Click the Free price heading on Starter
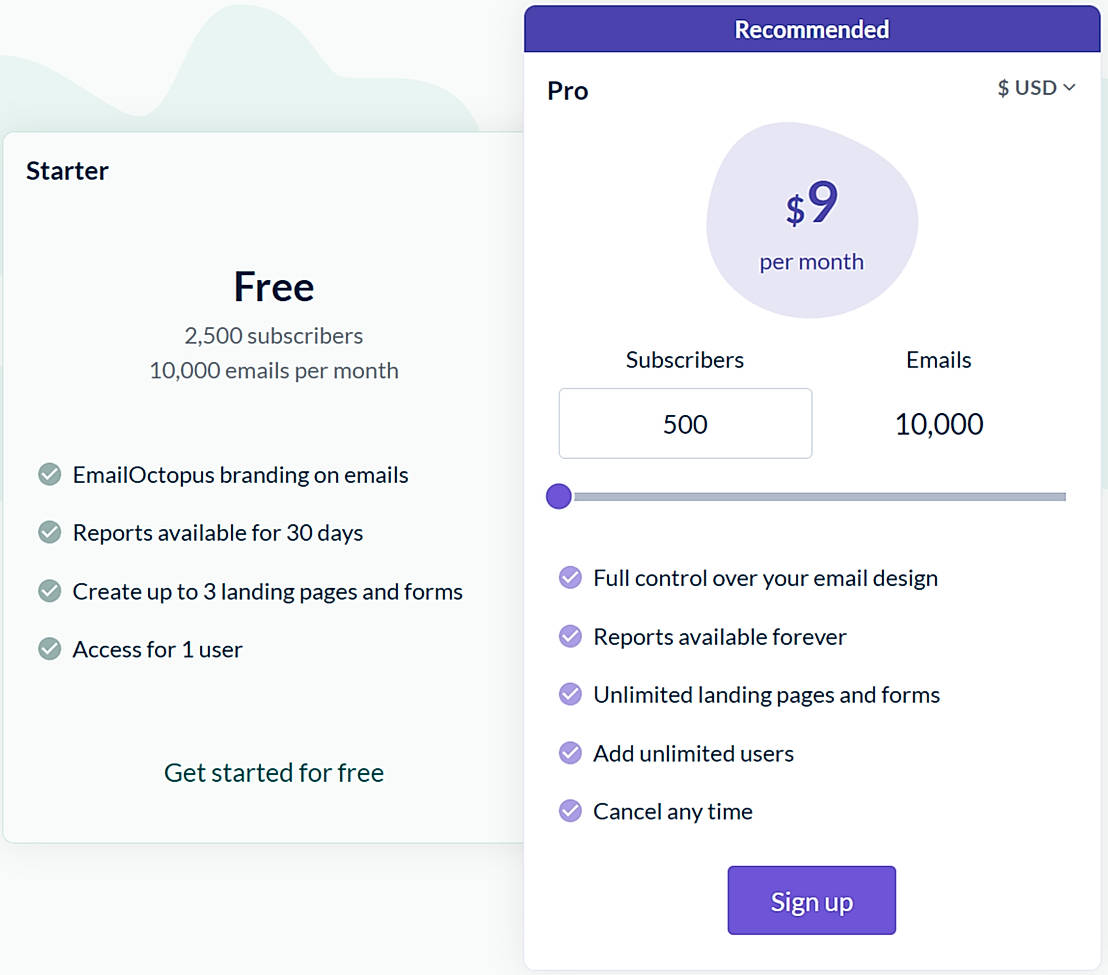The width and height of the screenshot is (1108, 975). pos(274,287)
